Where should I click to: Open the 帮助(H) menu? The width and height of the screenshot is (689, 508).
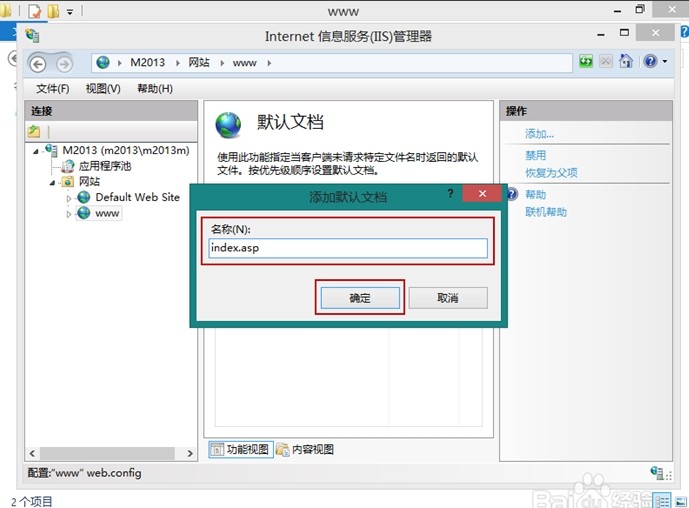(155, 89)
